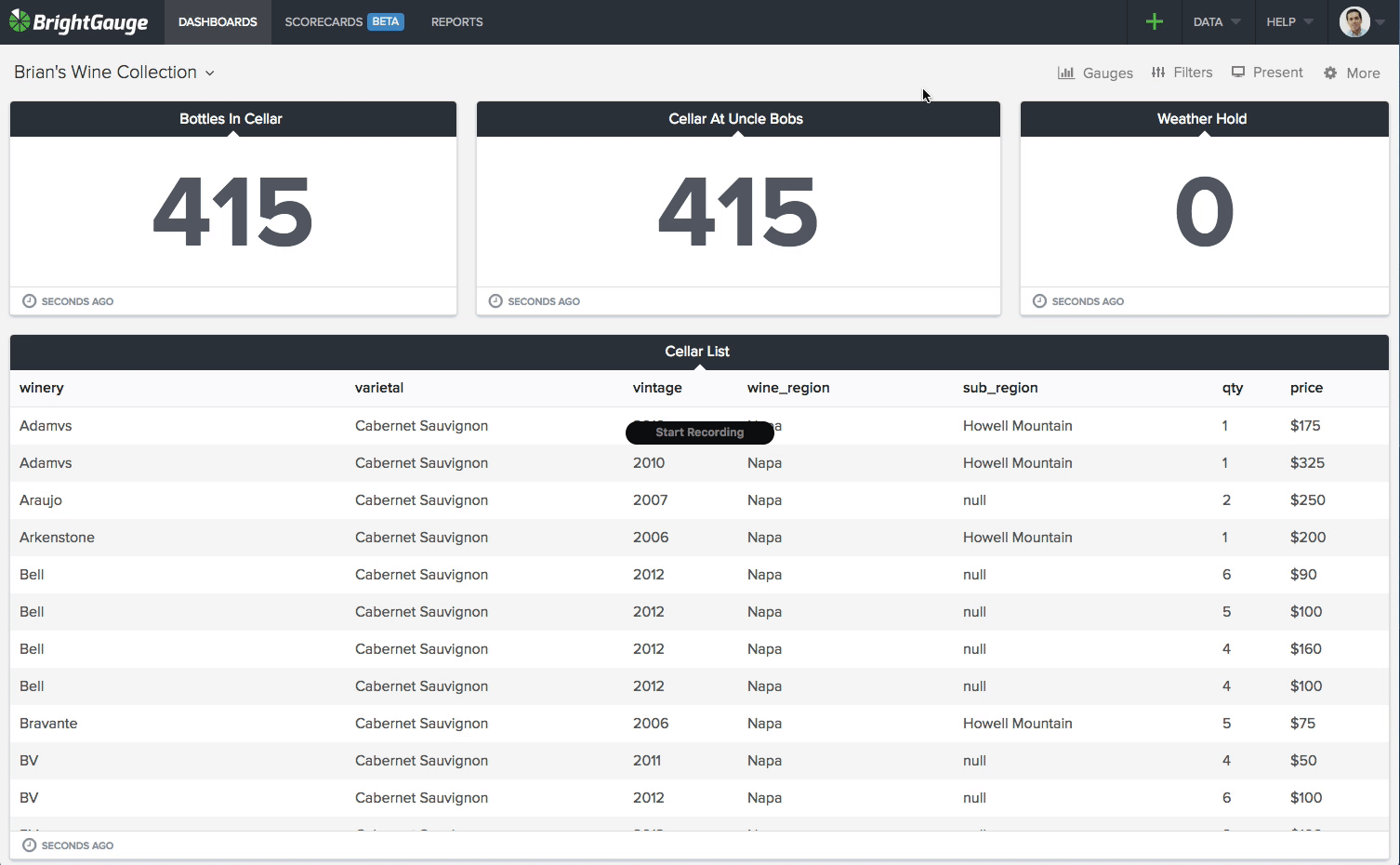Open the green plus add menu
This screenshot has height=865, width=1400.
(1155, 21)
